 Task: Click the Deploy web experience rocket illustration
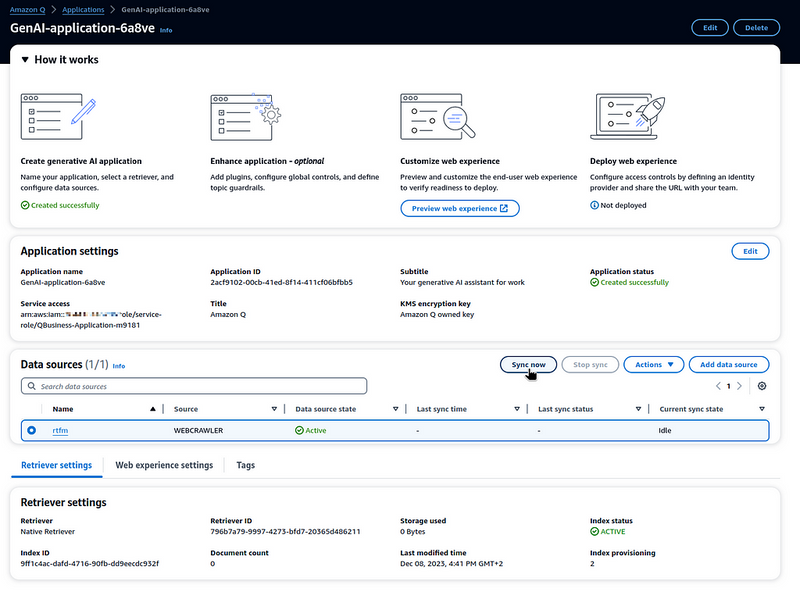point(628,116)
